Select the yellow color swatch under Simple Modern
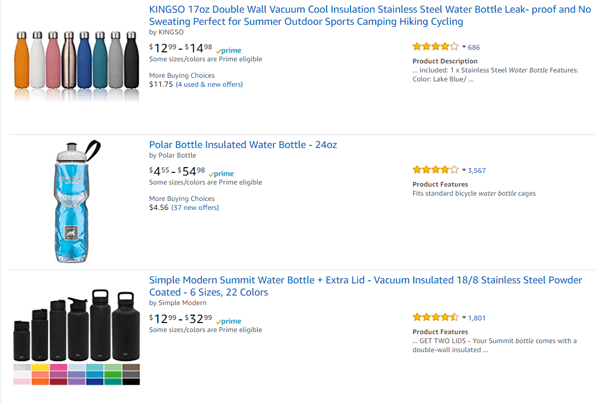 click(40, 368)
